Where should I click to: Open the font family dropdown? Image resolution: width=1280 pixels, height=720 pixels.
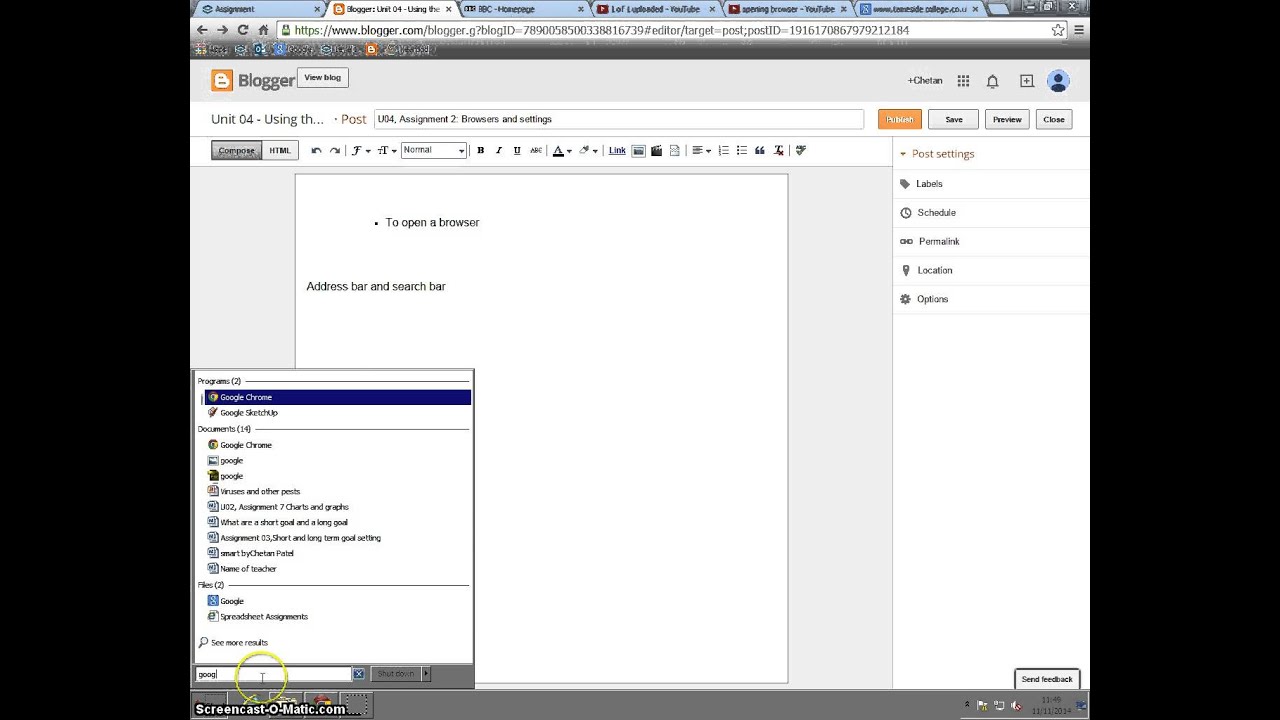coord(360,151)
